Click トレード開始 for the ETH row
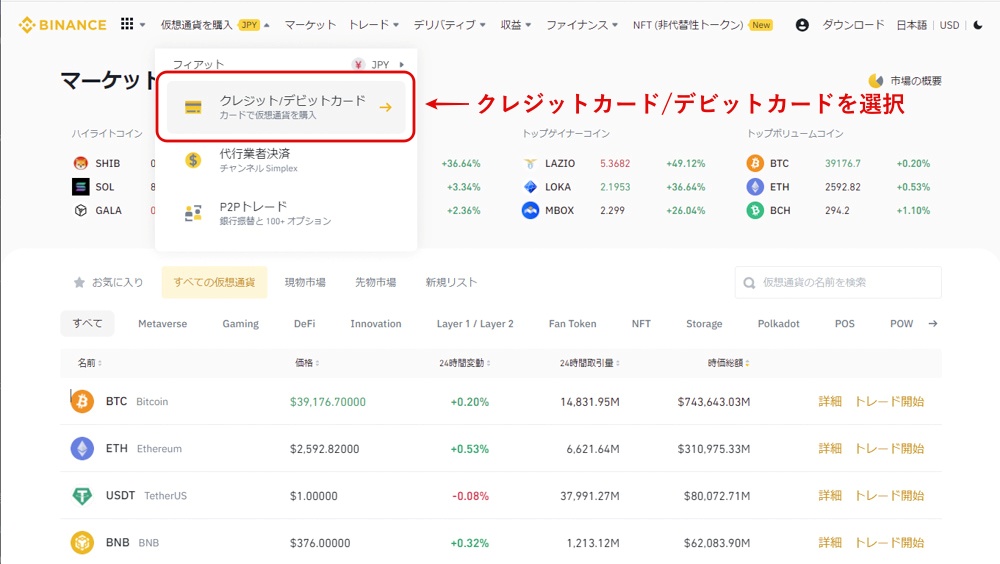This screenshot has height=564, width=1000. pos(889,449)
